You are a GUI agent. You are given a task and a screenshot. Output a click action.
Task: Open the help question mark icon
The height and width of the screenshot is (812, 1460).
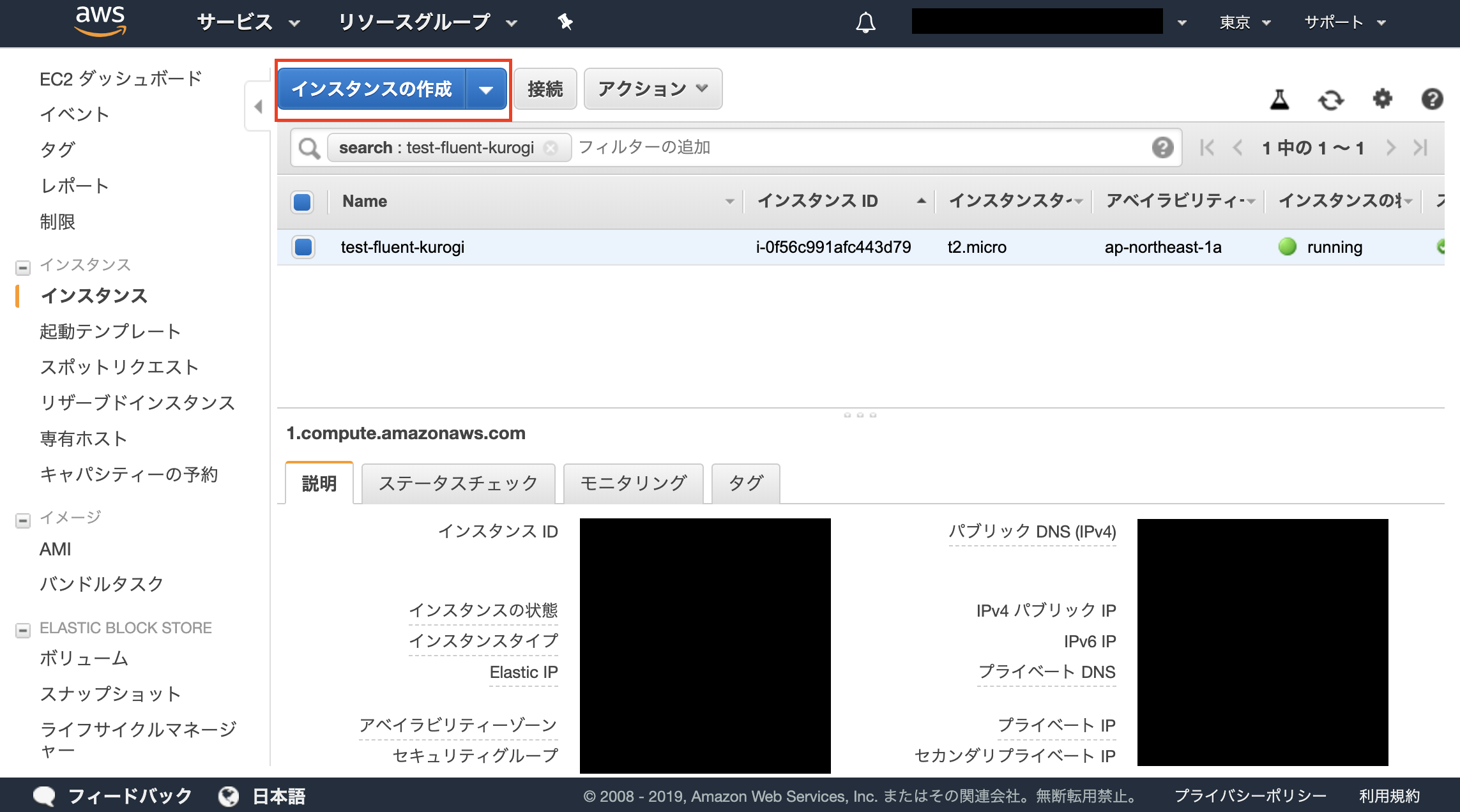coord(1432,100)
